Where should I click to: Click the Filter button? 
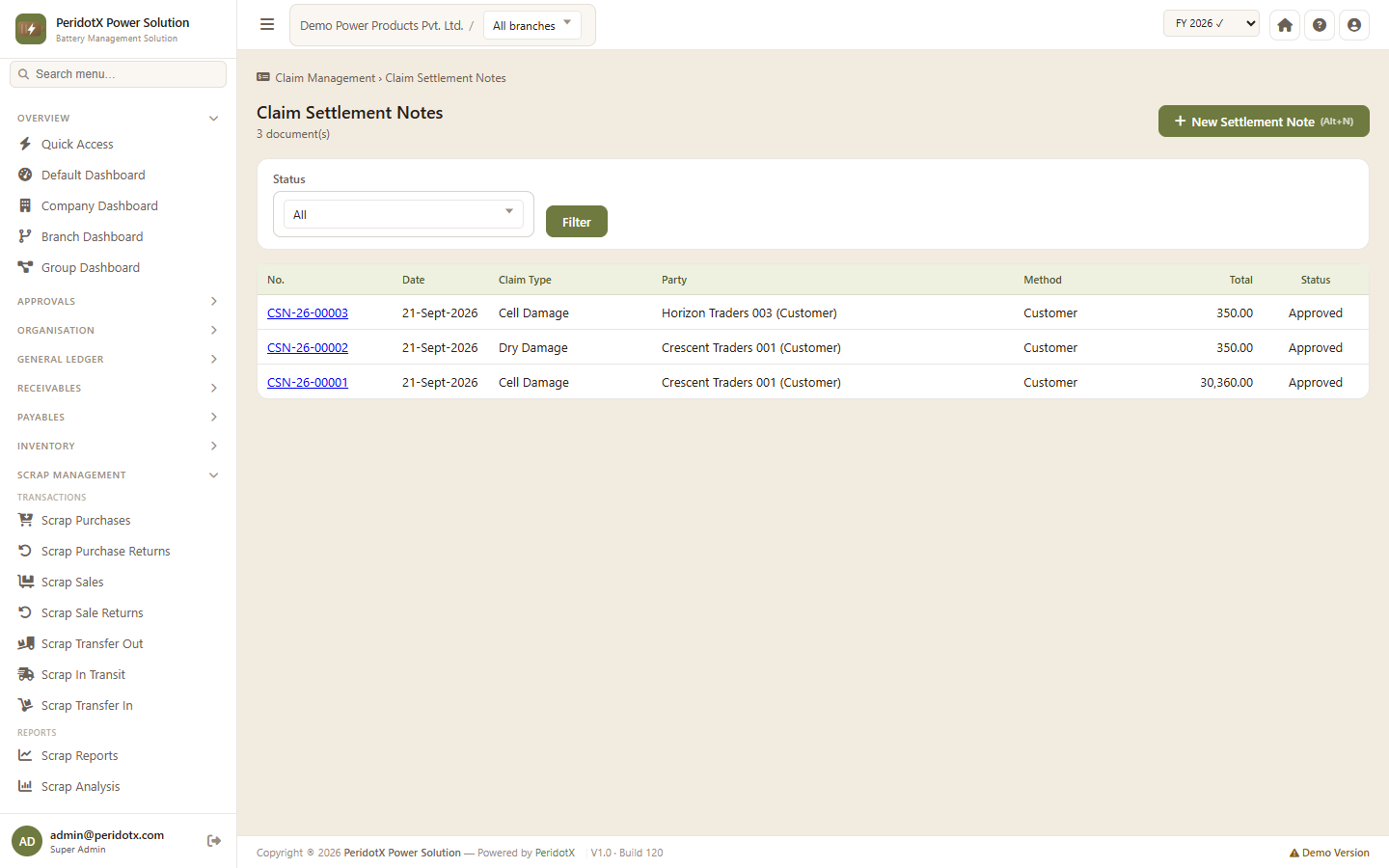click(x=577, y=221)
